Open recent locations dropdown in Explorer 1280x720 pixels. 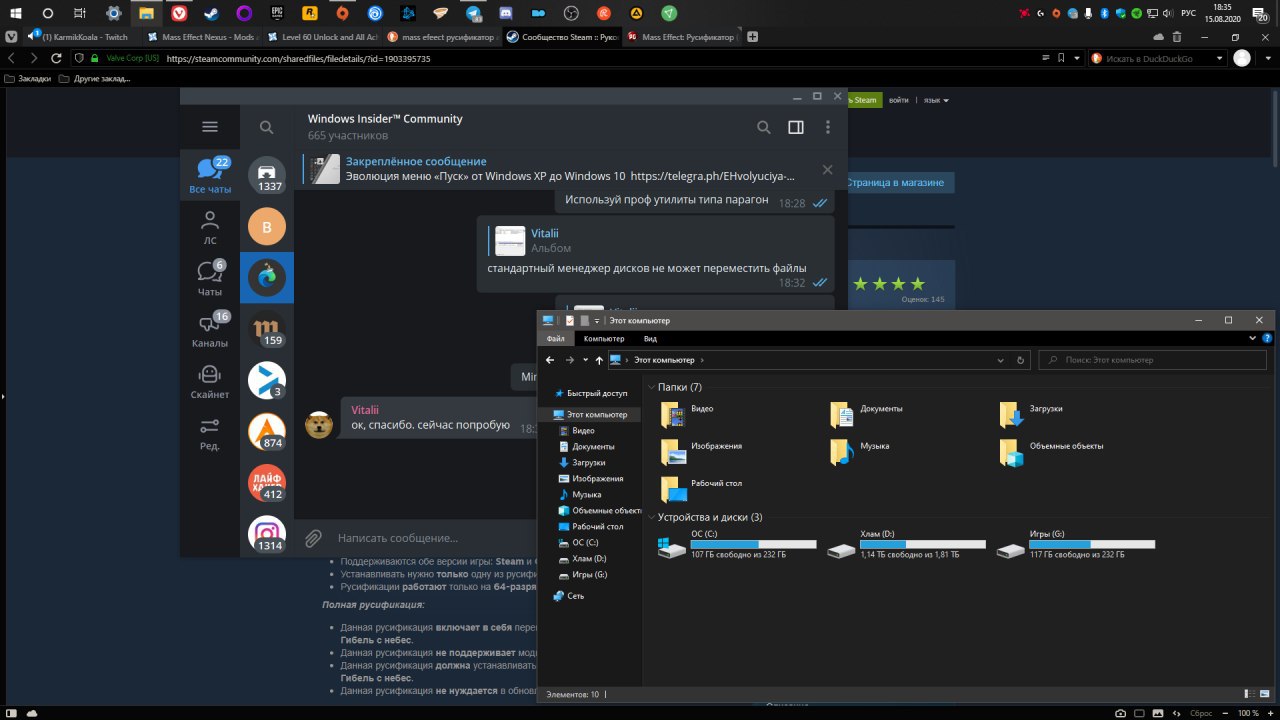[585, 360]
